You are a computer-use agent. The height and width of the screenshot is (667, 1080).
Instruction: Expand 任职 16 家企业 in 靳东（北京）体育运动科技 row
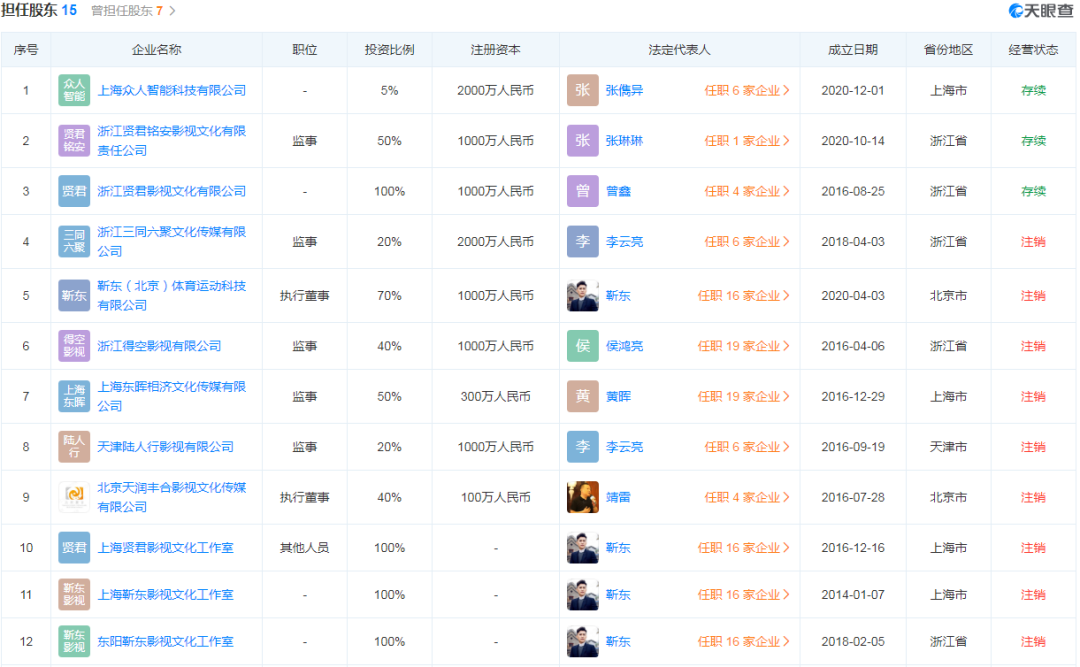(x=744, y=296)
